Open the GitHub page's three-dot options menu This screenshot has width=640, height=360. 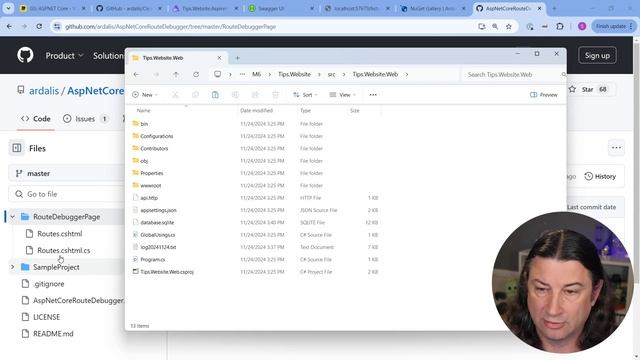pyautogui.click(x=616, y=148)
